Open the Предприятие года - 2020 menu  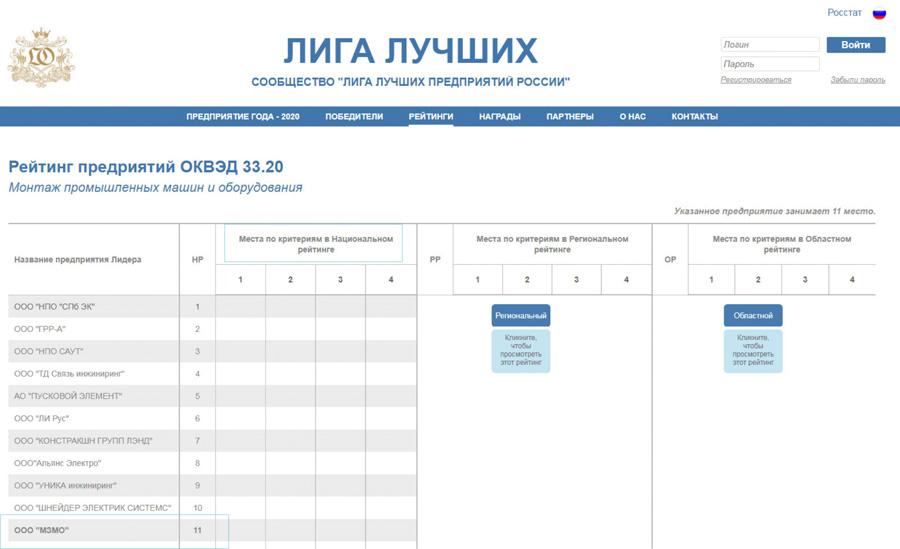coord(243,117)
